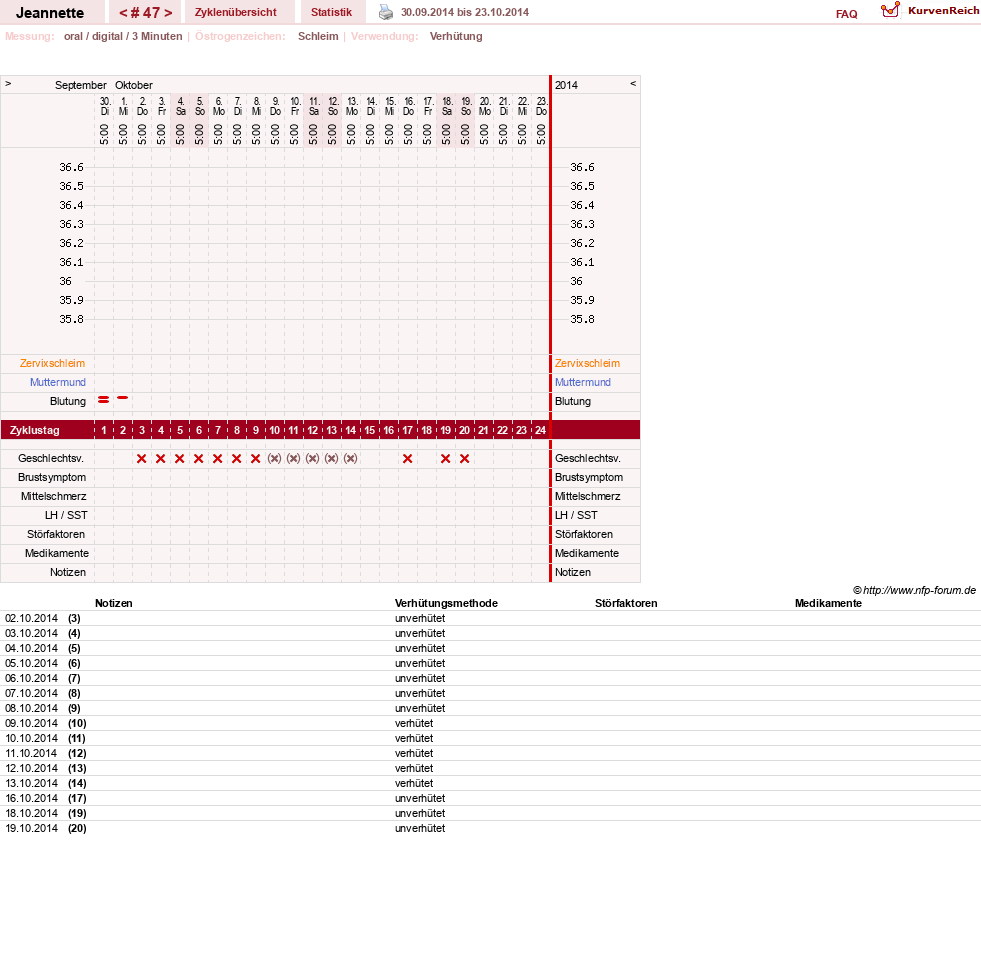Click the left Geschlechtsv. row label
The image size is (981, 962).
[51, 458]
